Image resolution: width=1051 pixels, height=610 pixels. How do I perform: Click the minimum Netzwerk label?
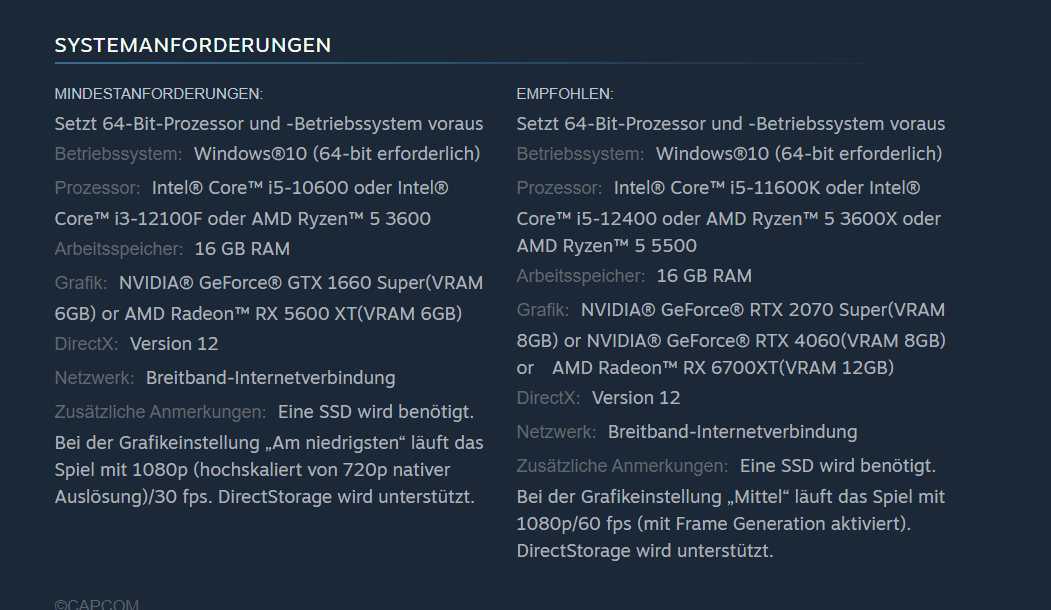(x=94, y=378)
